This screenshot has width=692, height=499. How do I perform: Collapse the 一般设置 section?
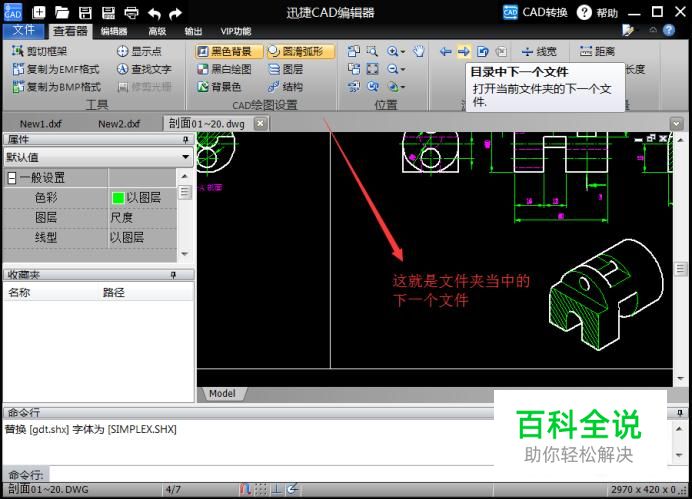pyautogui.click(x=12, y=178)
